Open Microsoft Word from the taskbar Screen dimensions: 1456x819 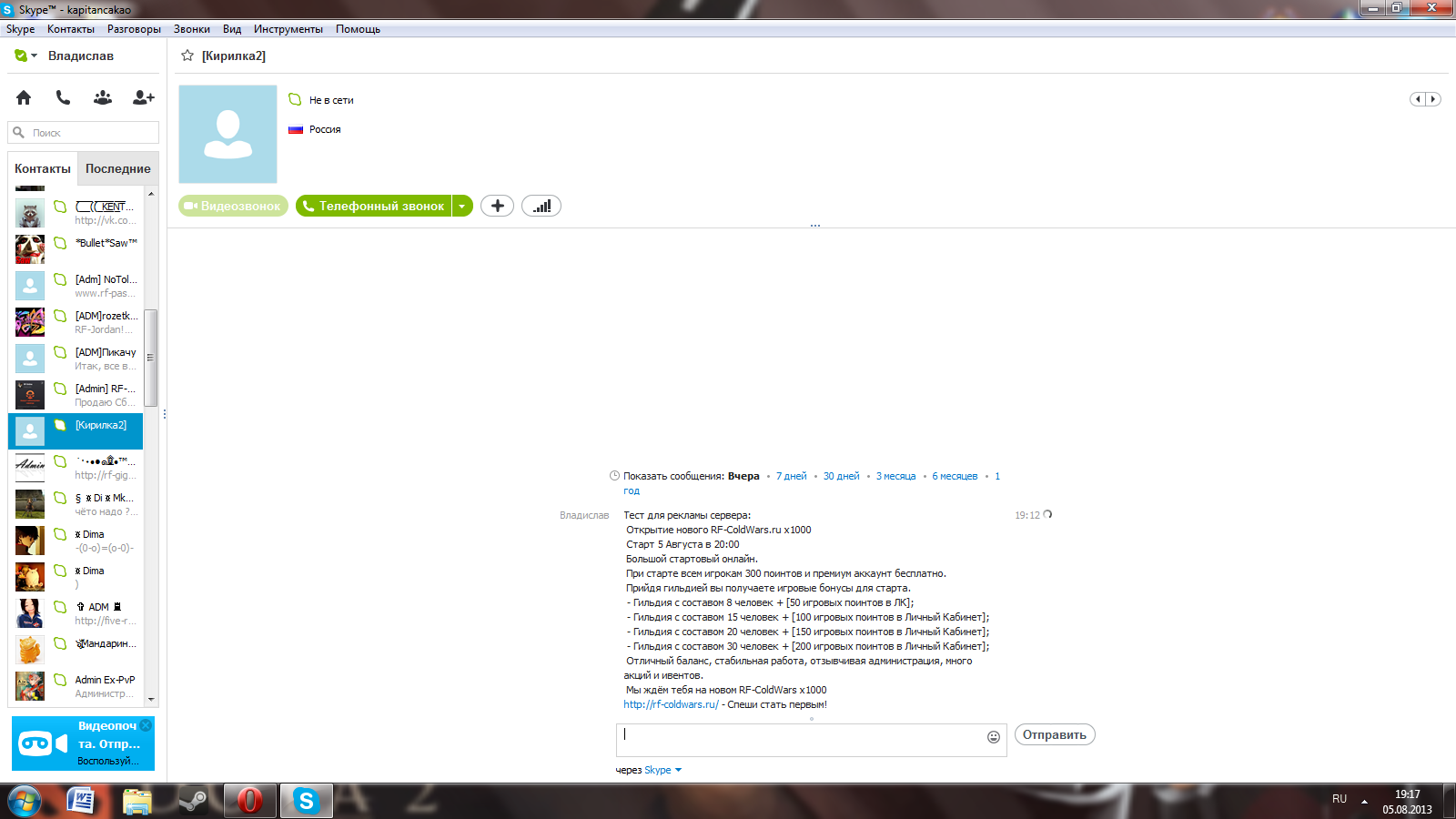coord(82,801)
